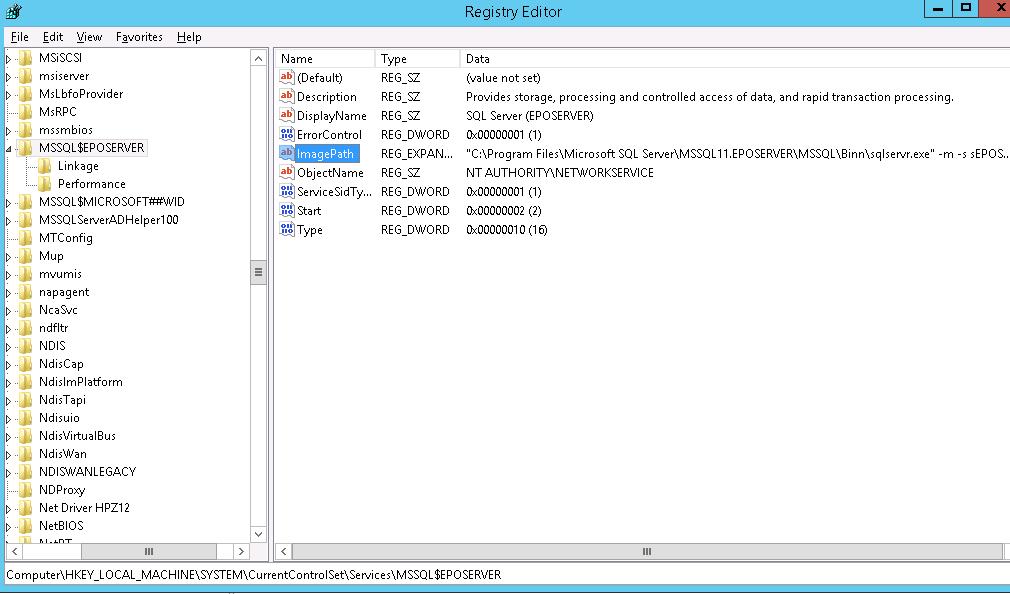Click the MSiSCSI folder icon
1010x594 pixels.
[26, 58]
